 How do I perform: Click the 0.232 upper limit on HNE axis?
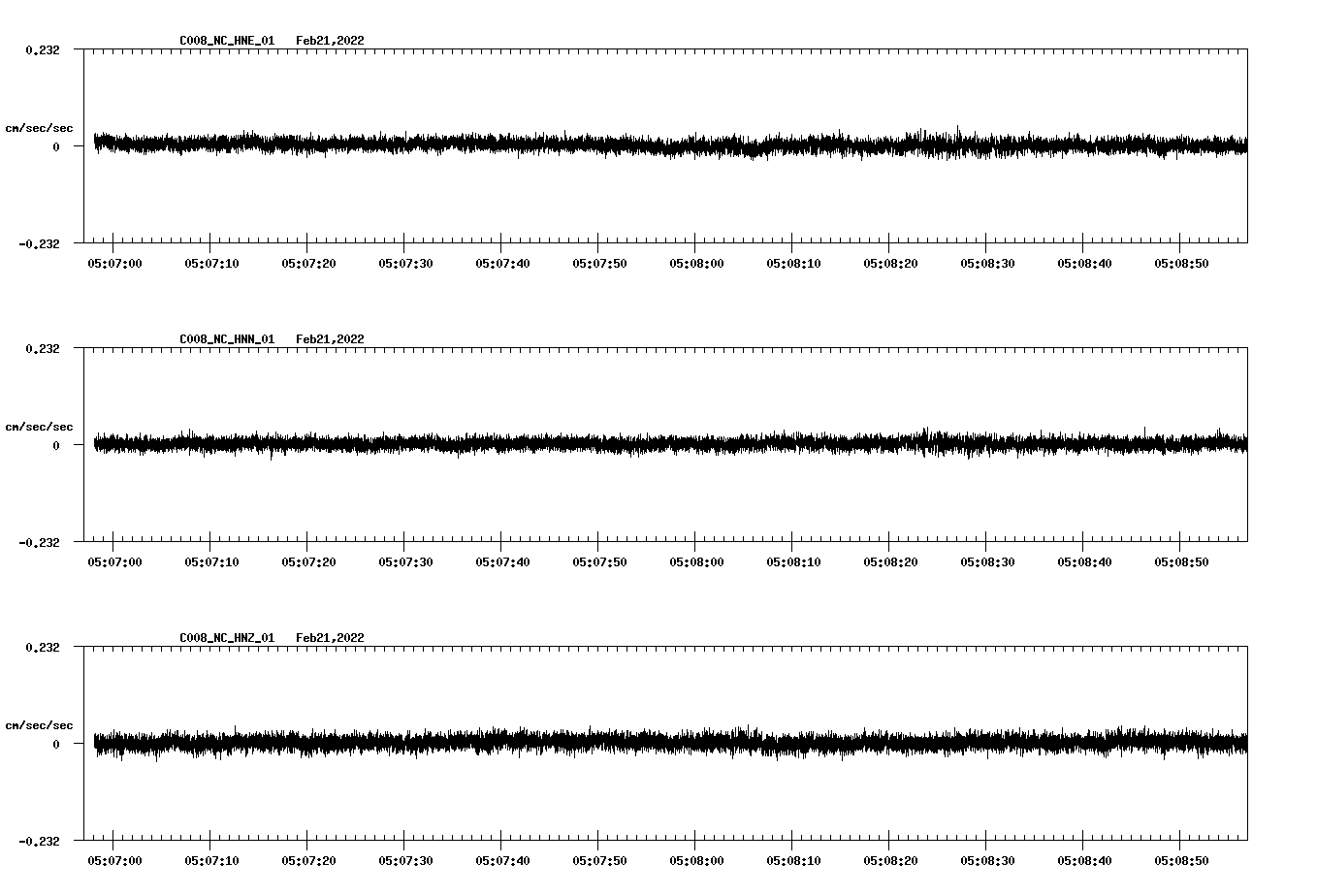pos(42,49)
